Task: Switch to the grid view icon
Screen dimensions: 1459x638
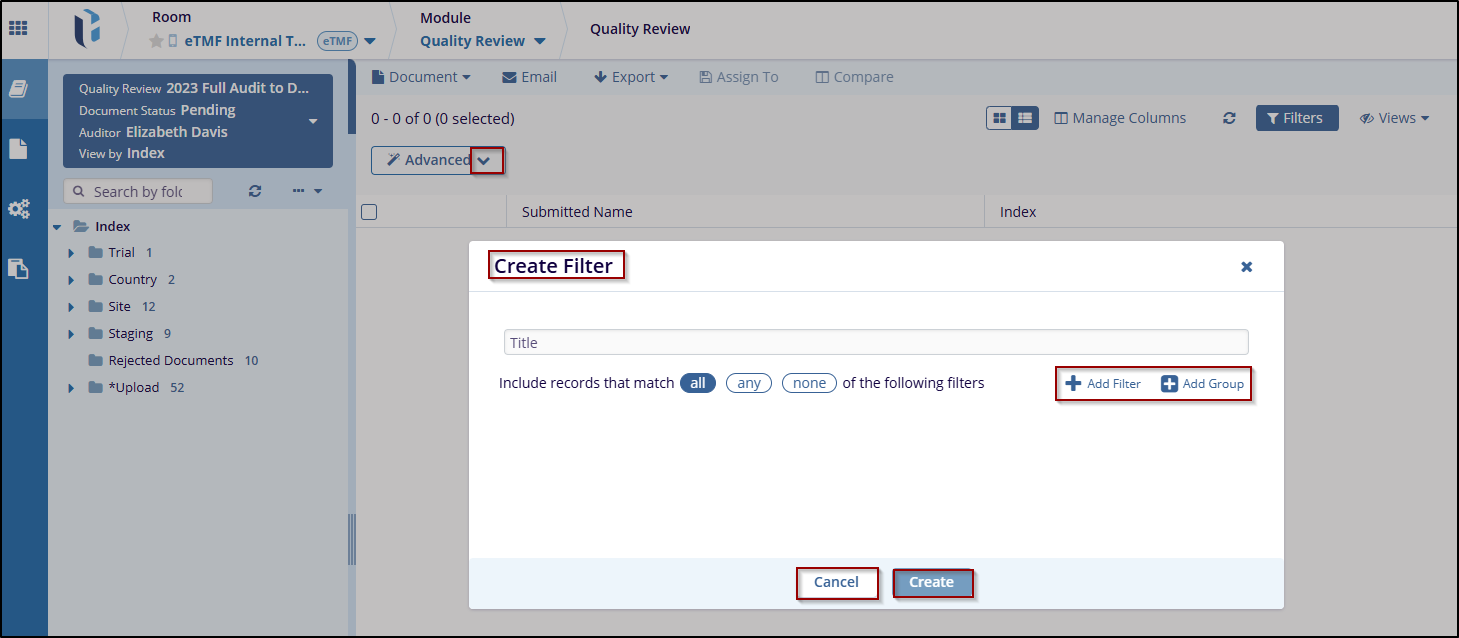Action: (x=999, y=118)
